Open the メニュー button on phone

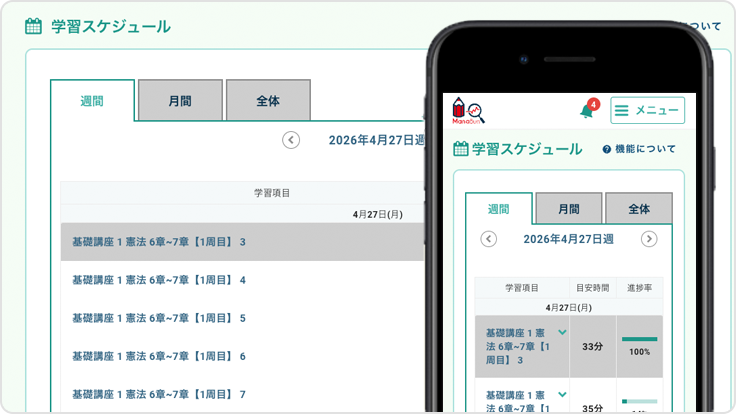[647, 110]
